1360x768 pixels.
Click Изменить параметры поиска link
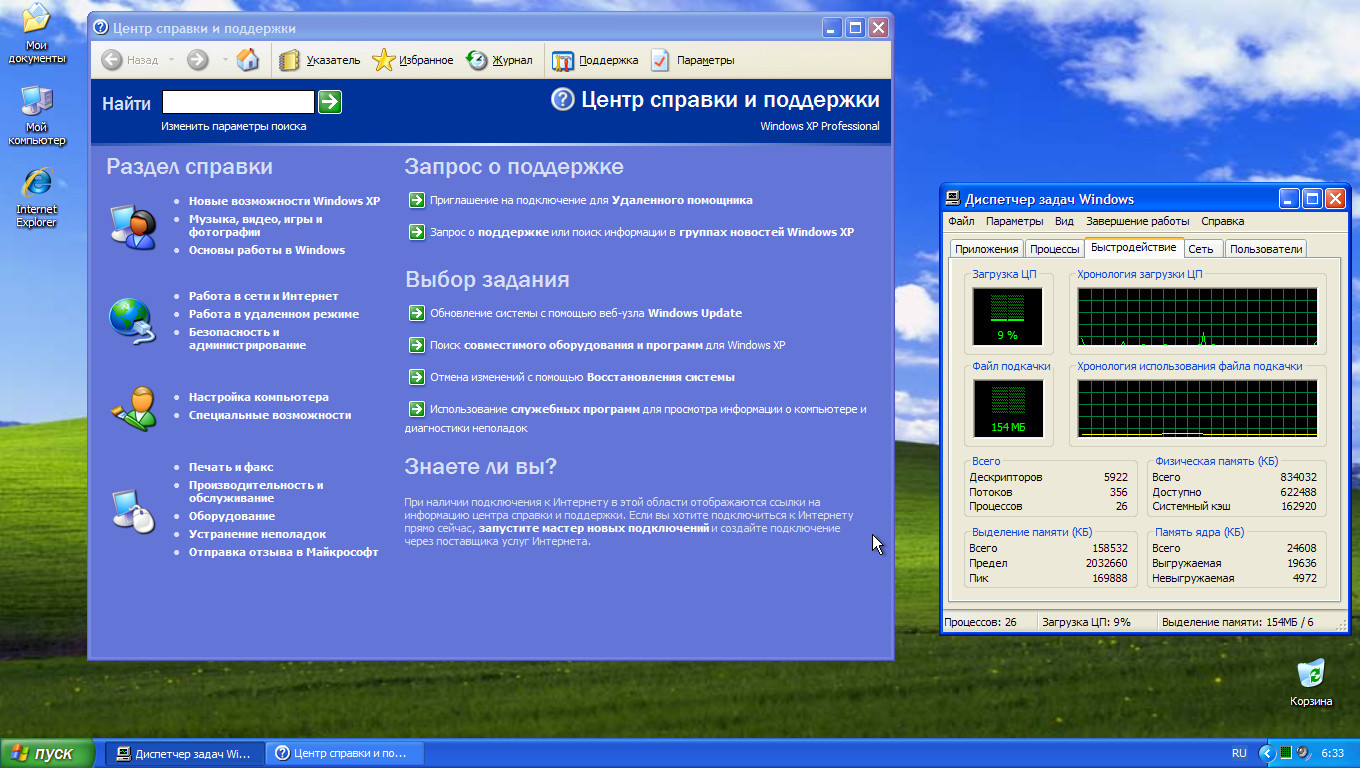(x=234, y=127)
